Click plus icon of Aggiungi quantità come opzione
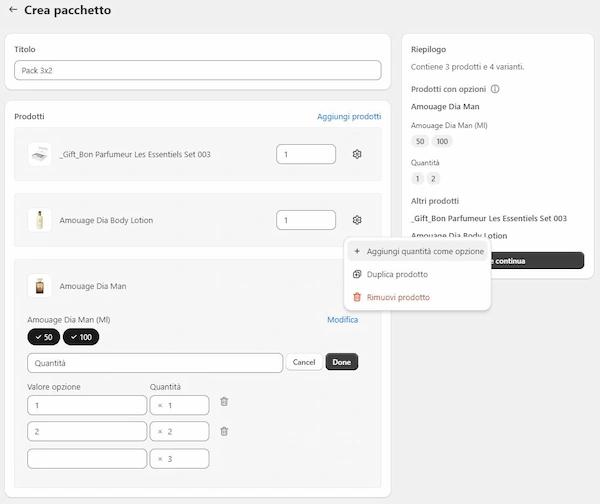This screenshot has width=600, height=504. point(357,251)
